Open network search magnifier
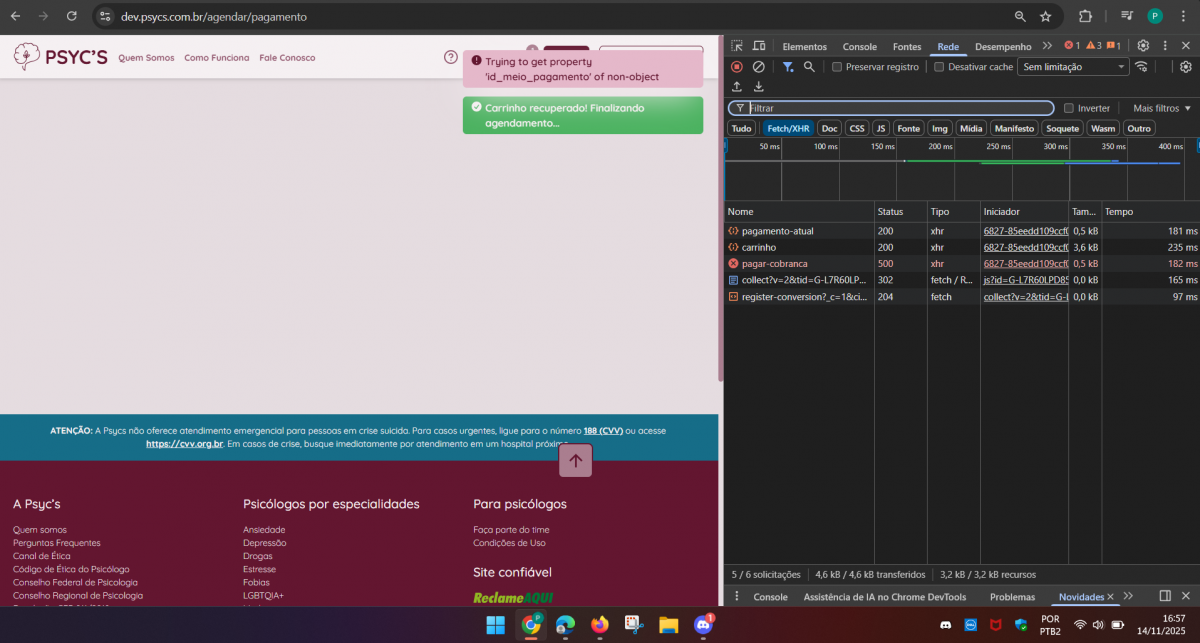Viewport: 1200px width, 643px height. pyautogui.click(x=809, y=67)
